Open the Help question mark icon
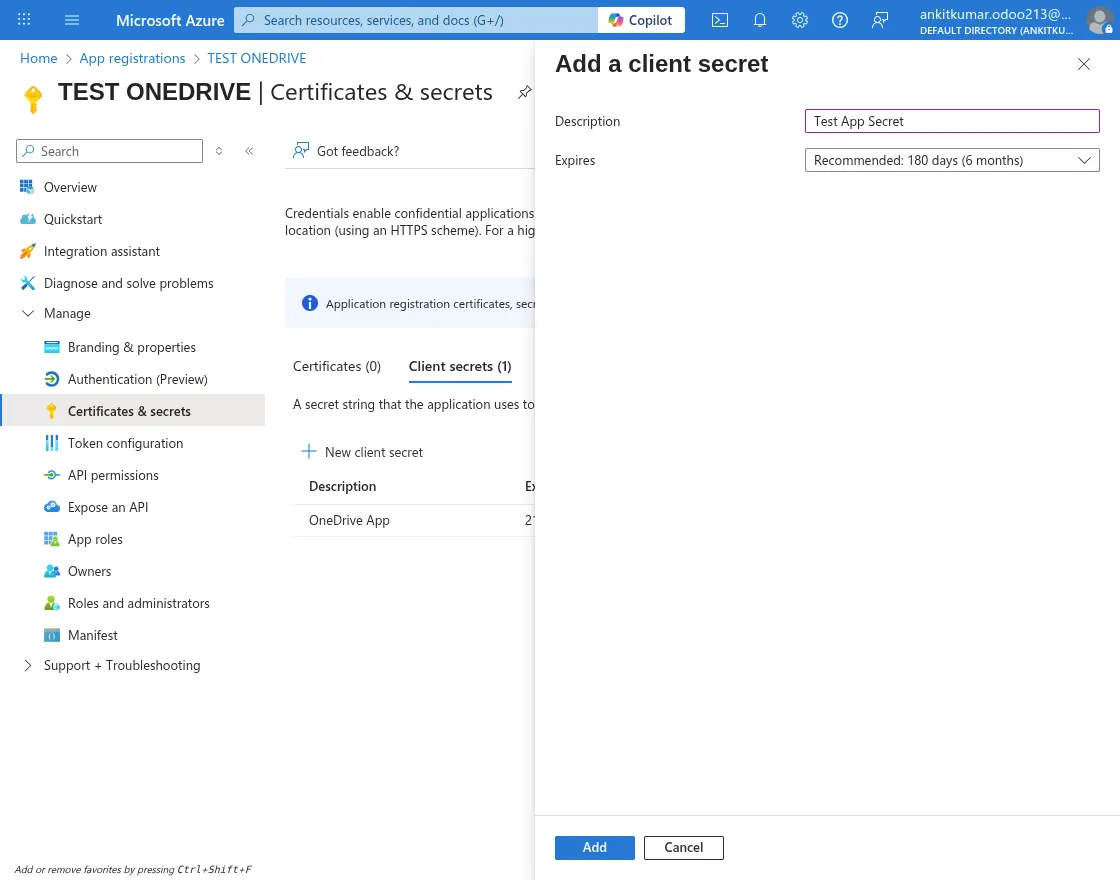This screenshot has height=880, width=1120. click(840, 20)
